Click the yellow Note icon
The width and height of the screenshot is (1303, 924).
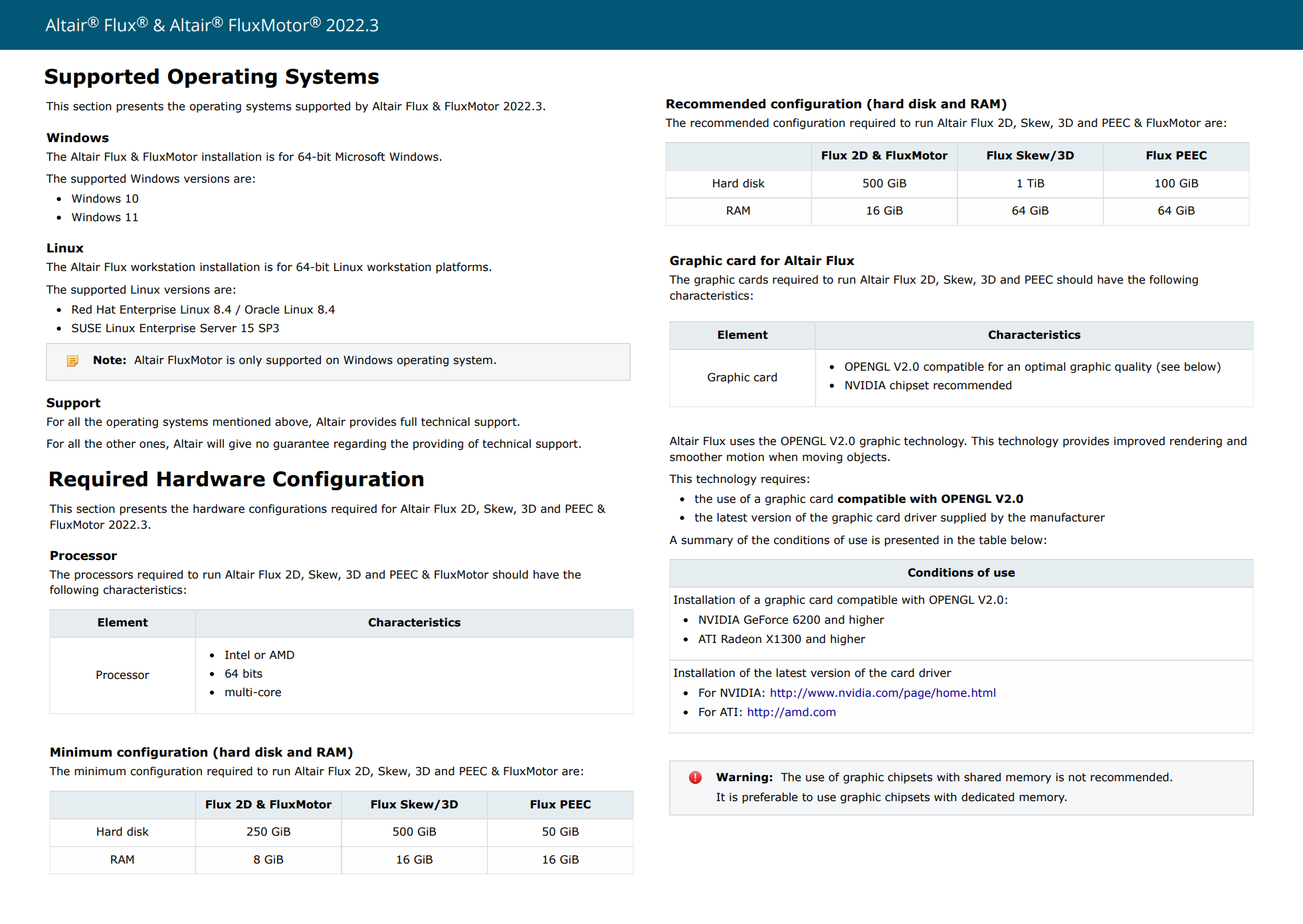[73, 361]
